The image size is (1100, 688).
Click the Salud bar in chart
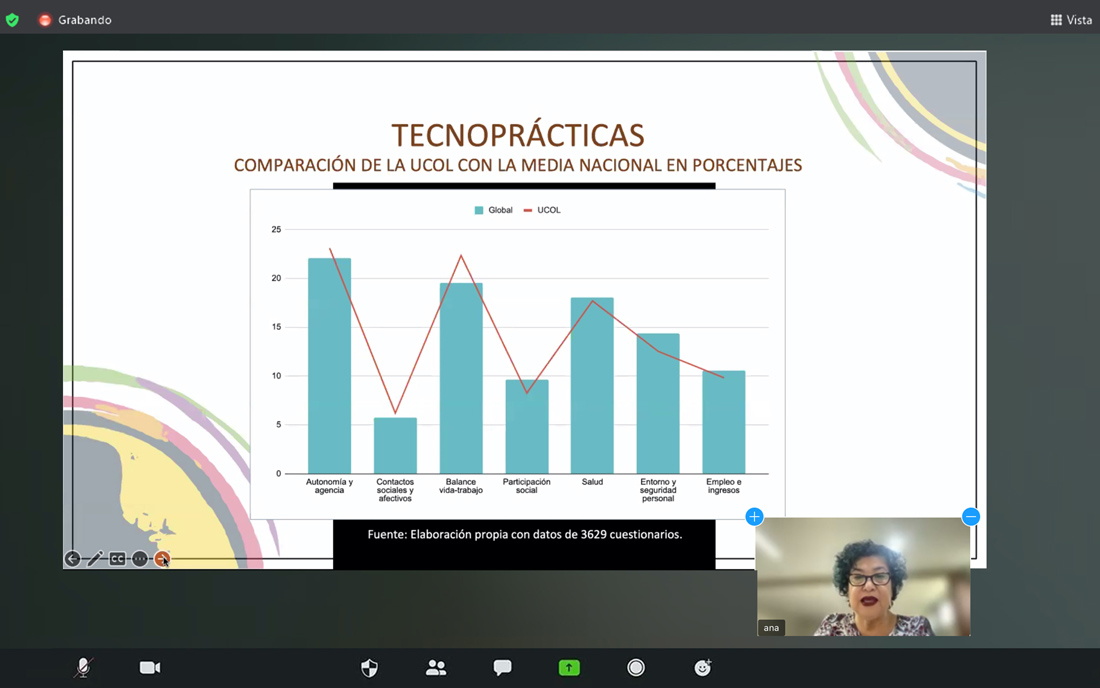pos(592,386)
